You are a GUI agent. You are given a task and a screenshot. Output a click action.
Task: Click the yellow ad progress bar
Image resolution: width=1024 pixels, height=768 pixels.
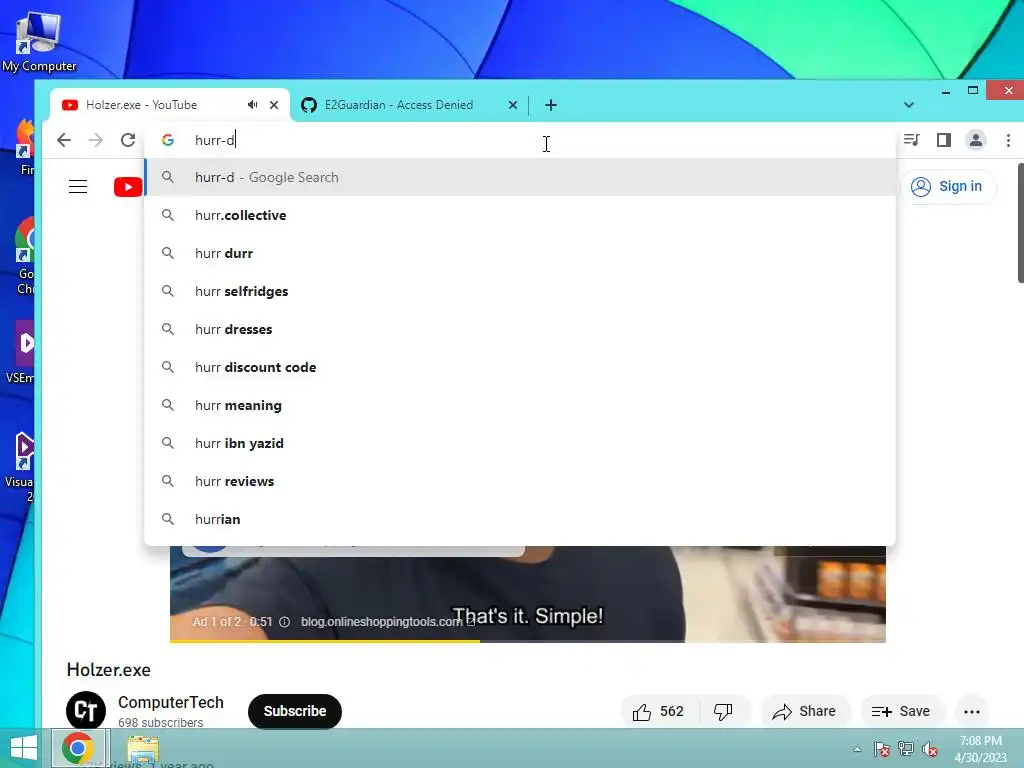pos(325,641)
